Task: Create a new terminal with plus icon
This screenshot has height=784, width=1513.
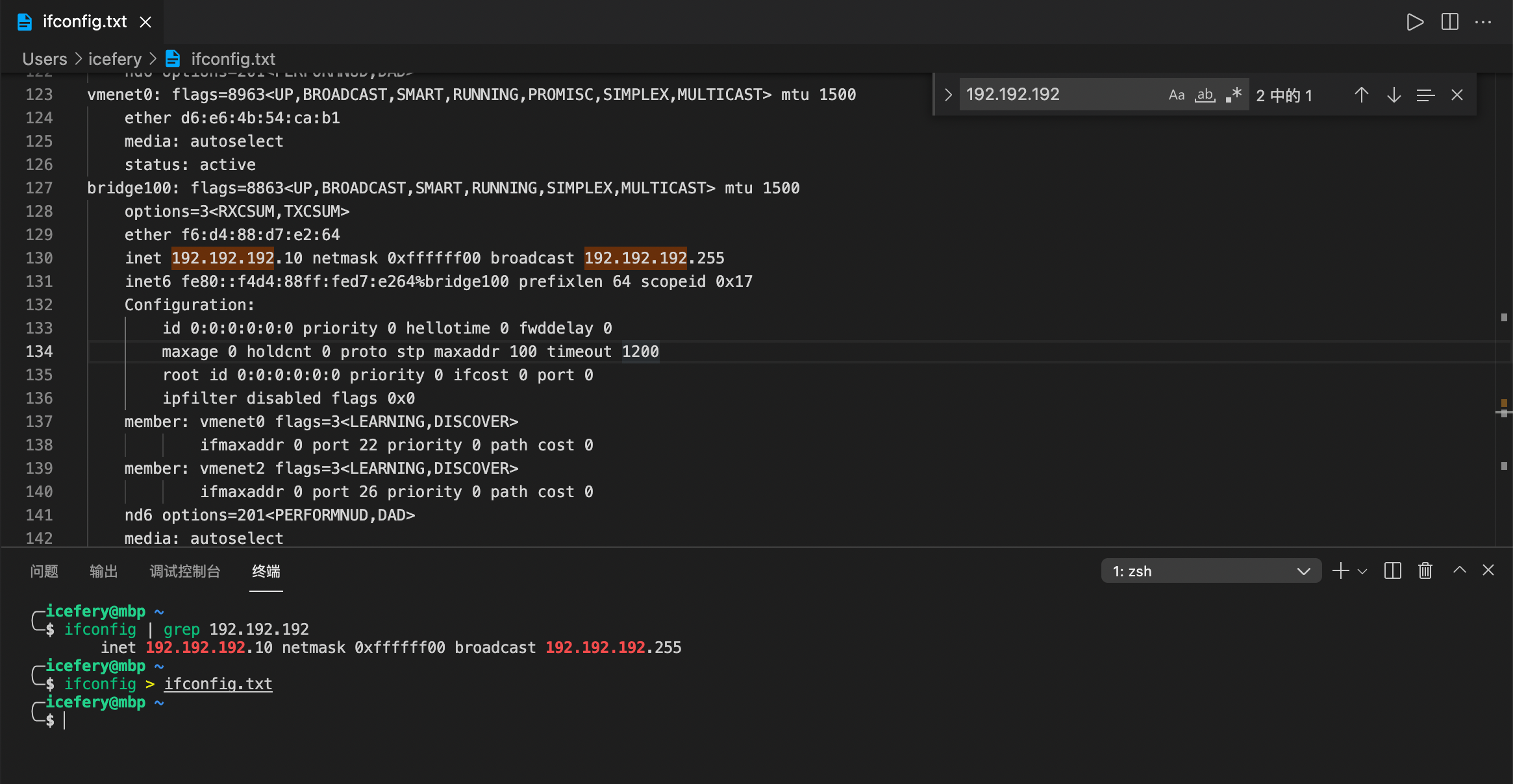Action: 1340,570
